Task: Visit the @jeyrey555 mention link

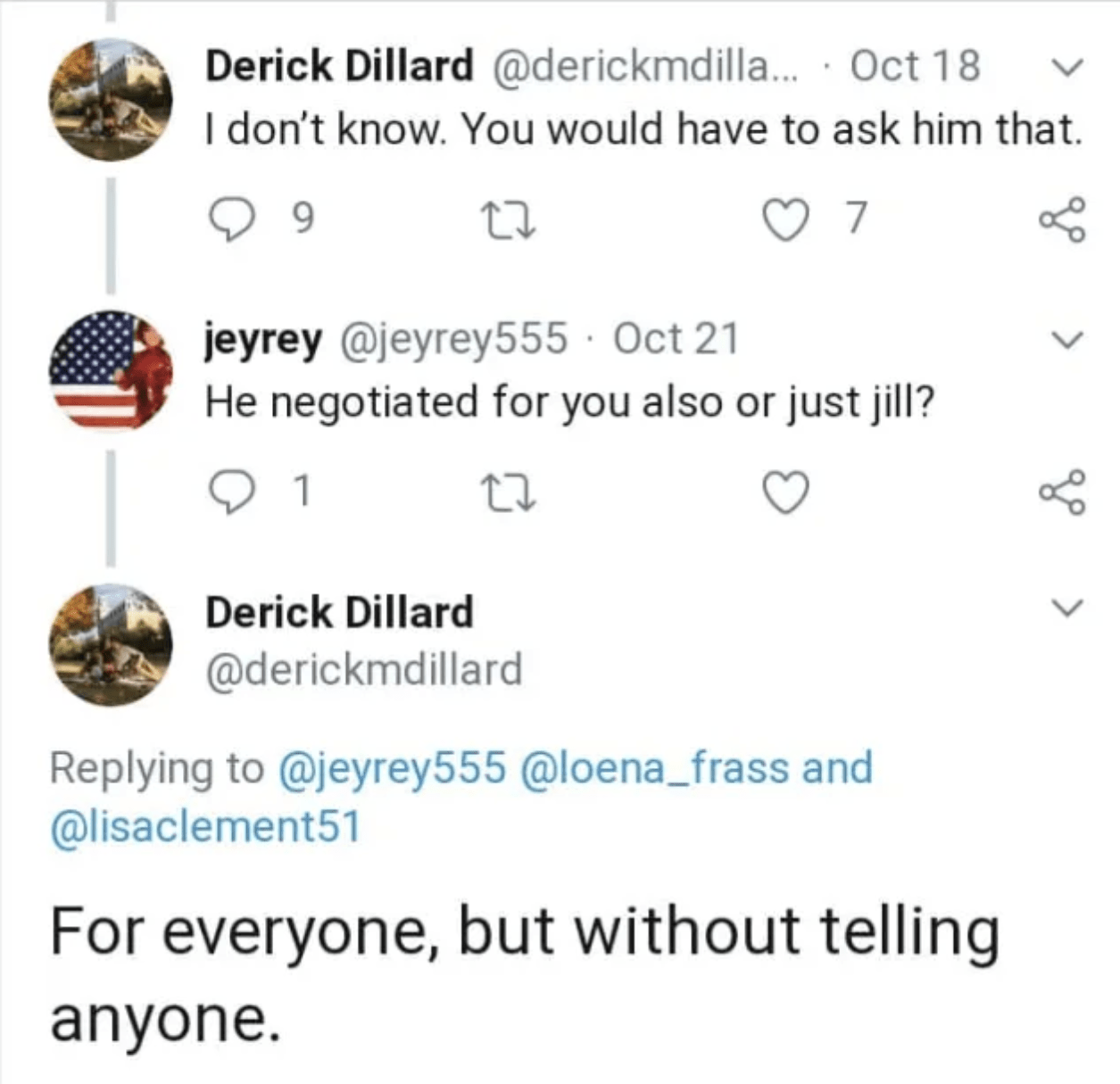Action: [393, 768]
